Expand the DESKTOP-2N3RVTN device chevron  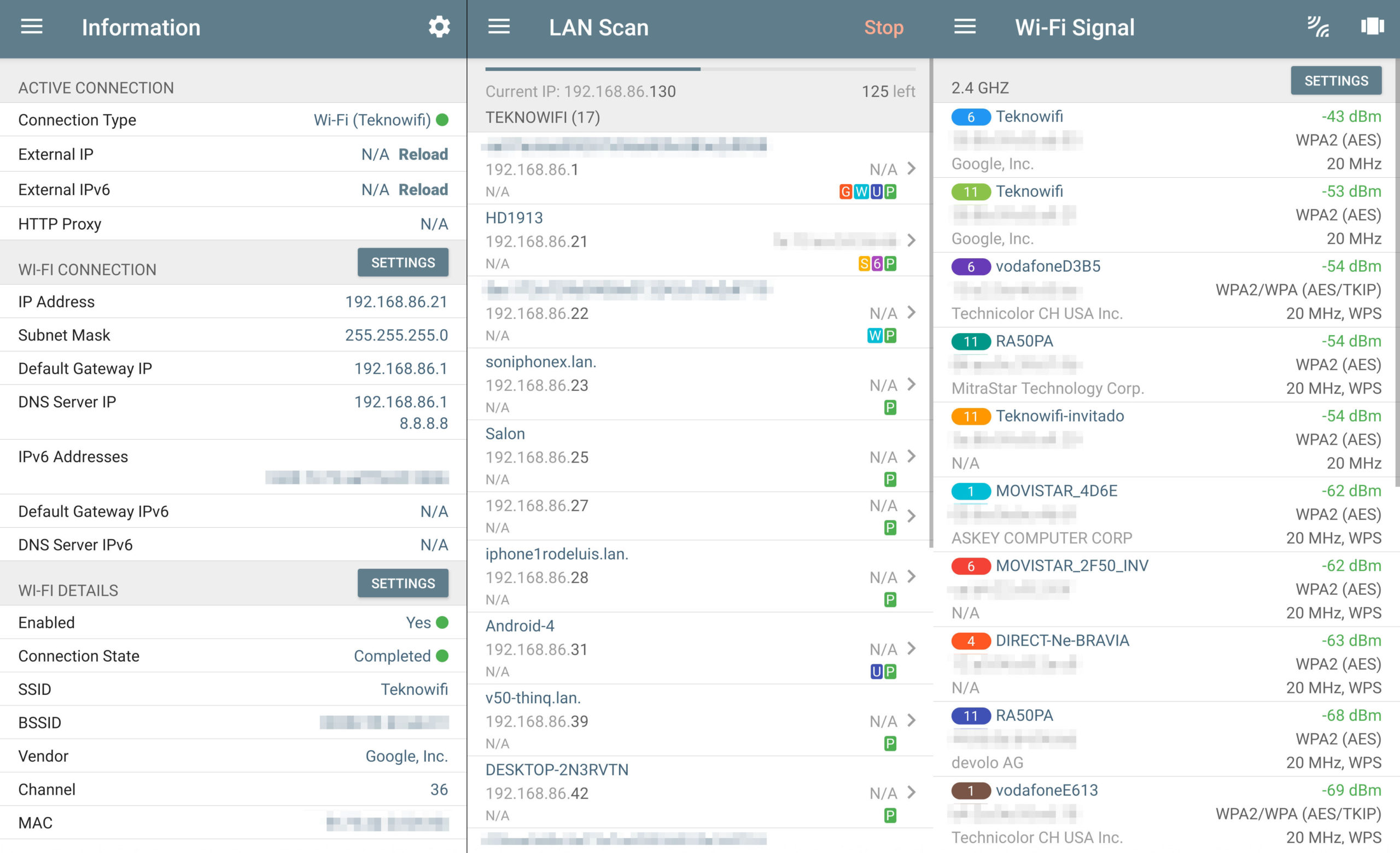point(911,792)
